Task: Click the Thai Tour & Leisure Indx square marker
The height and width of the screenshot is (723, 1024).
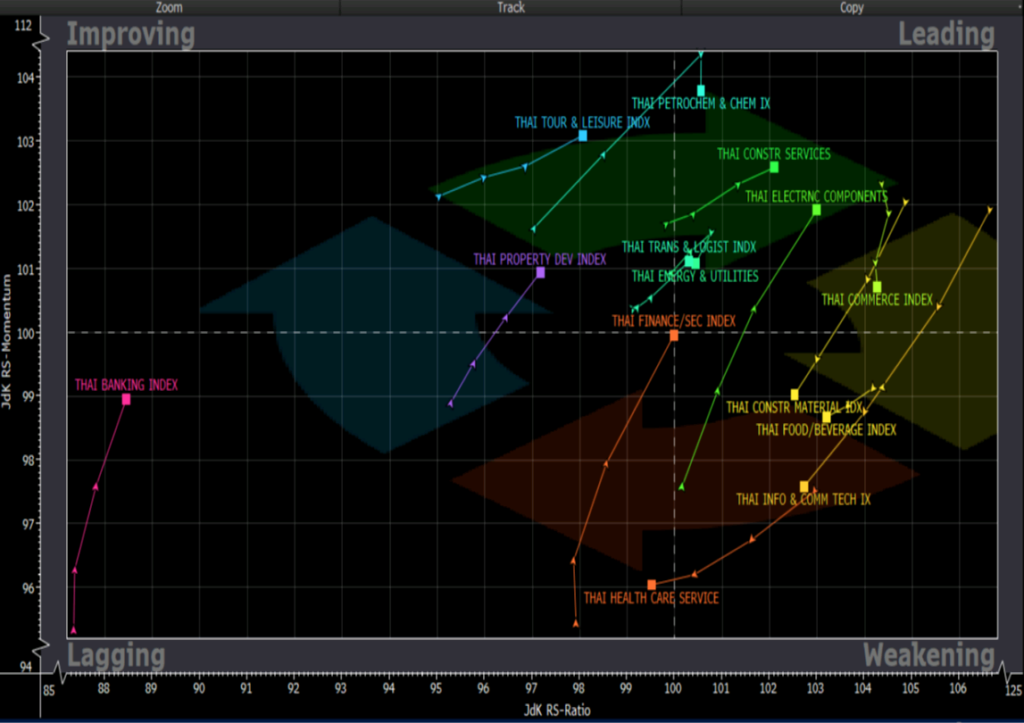Action: 583,136
